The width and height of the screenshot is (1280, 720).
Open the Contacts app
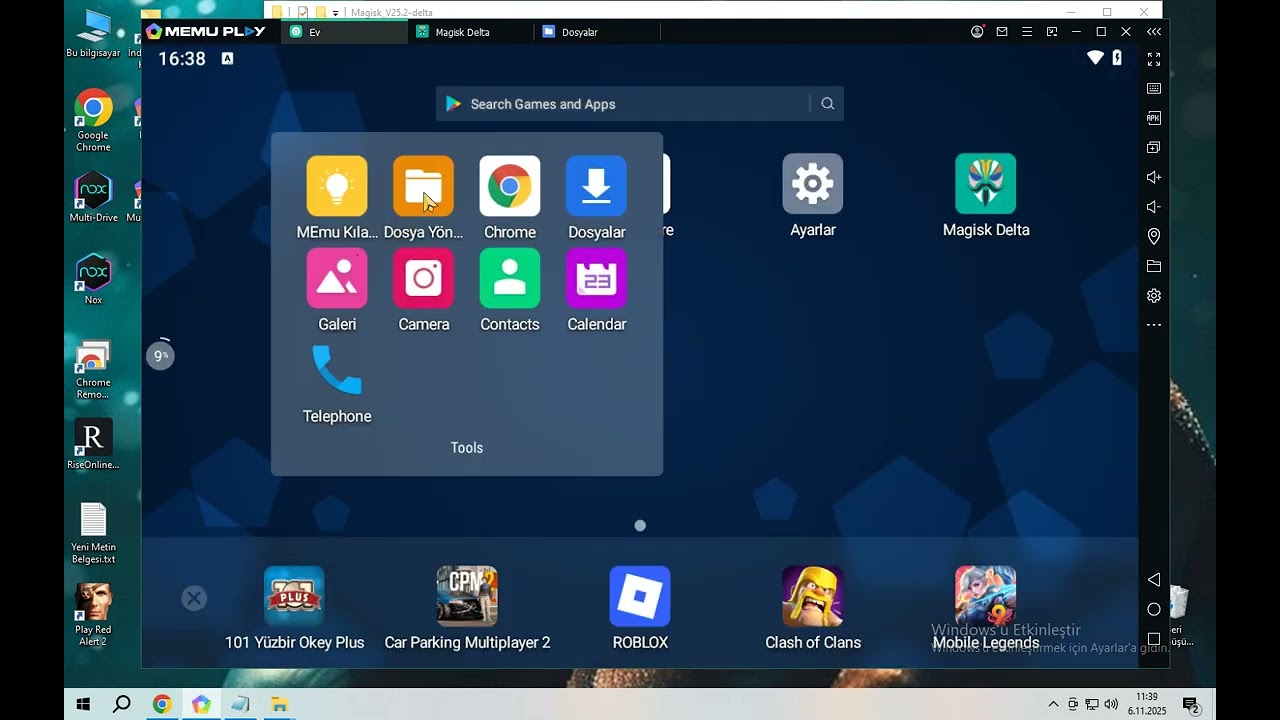point(510,278)
